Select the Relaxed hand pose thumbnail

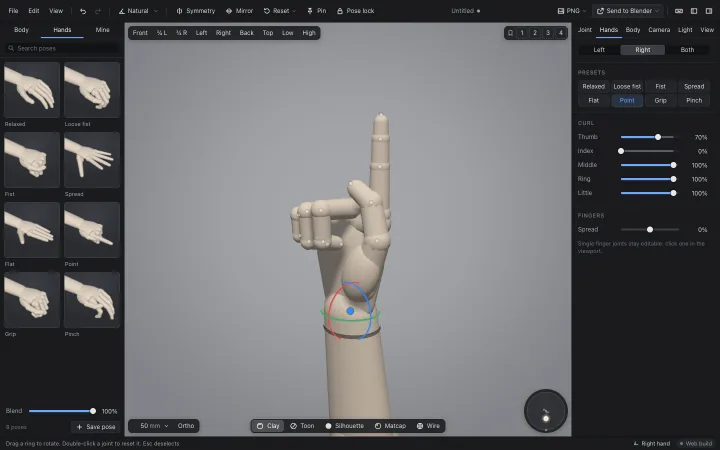click(32, 90)
